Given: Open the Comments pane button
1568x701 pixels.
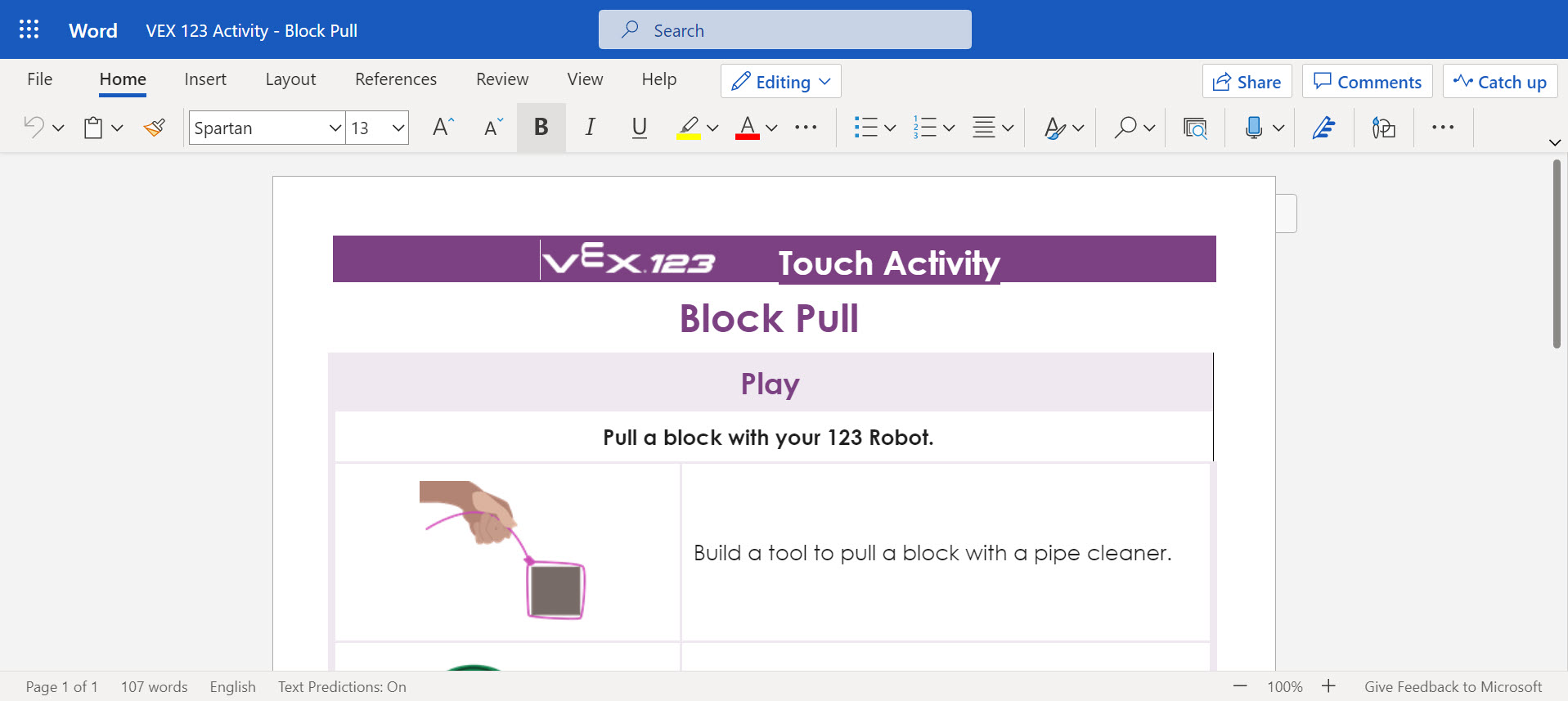Looking at the screenshot, I should [x=1367, y=82].
